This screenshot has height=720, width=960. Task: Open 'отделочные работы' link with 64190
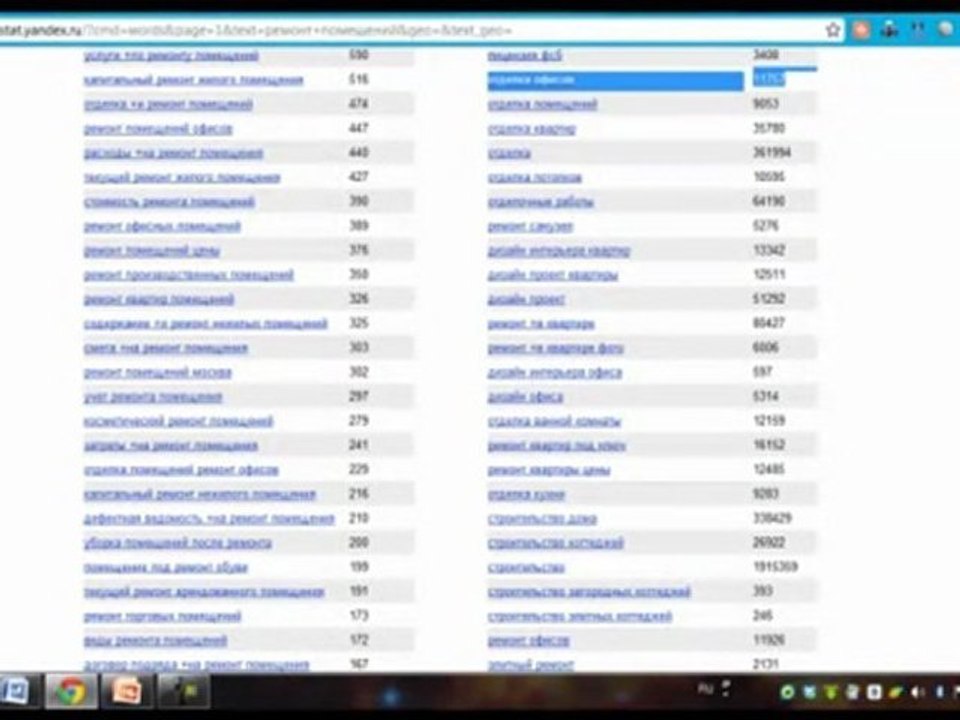541,202
